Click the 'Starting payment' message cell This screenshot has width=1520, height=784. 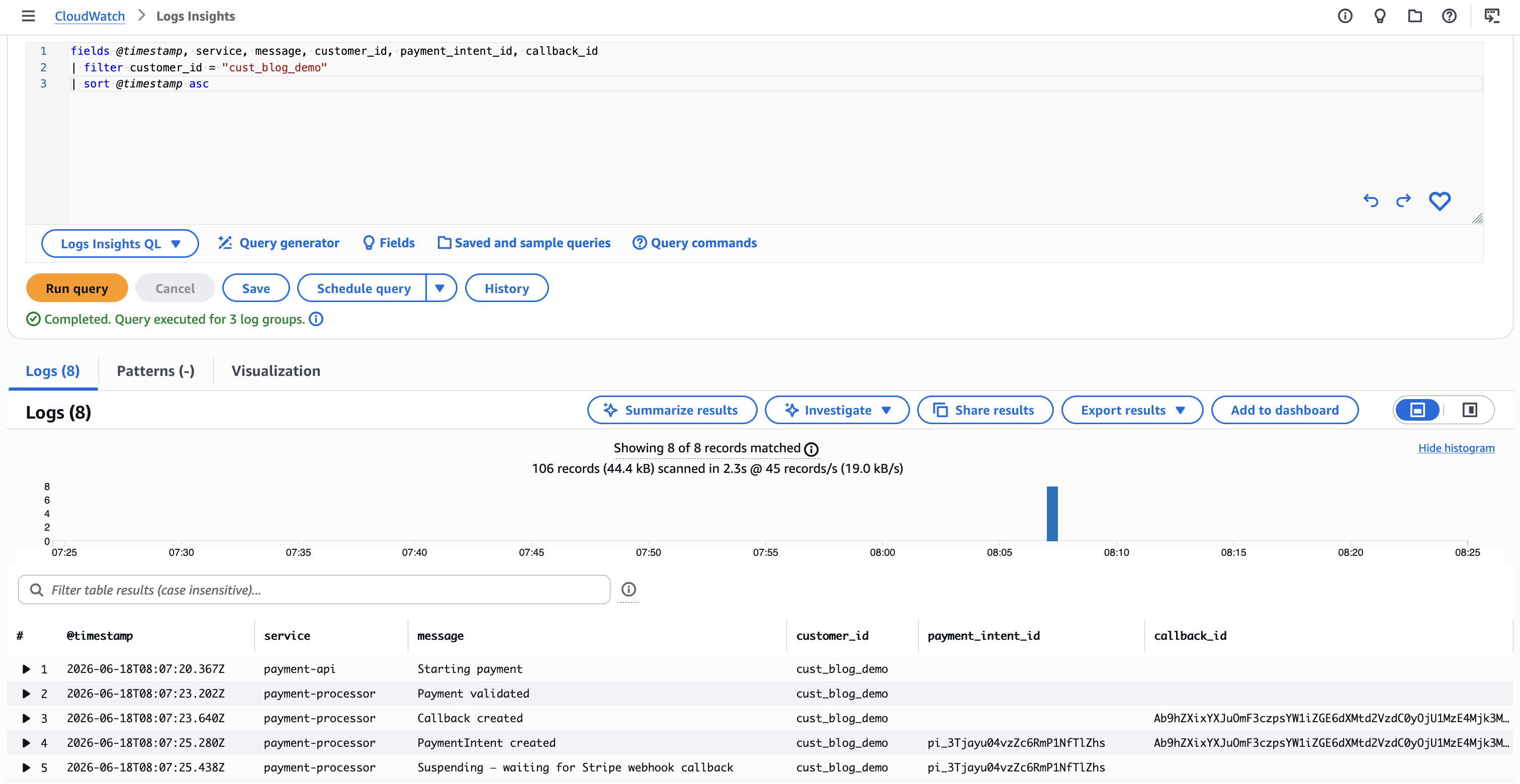click(470, 669)
